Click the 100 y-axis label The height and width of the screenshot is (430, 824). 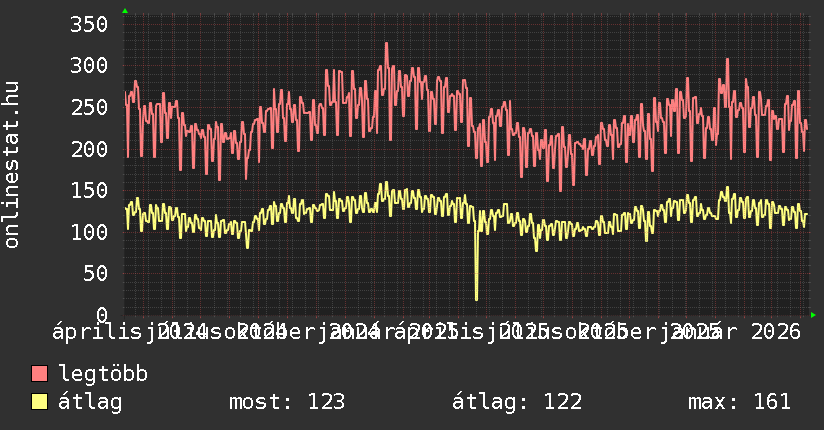coord(88,232)
